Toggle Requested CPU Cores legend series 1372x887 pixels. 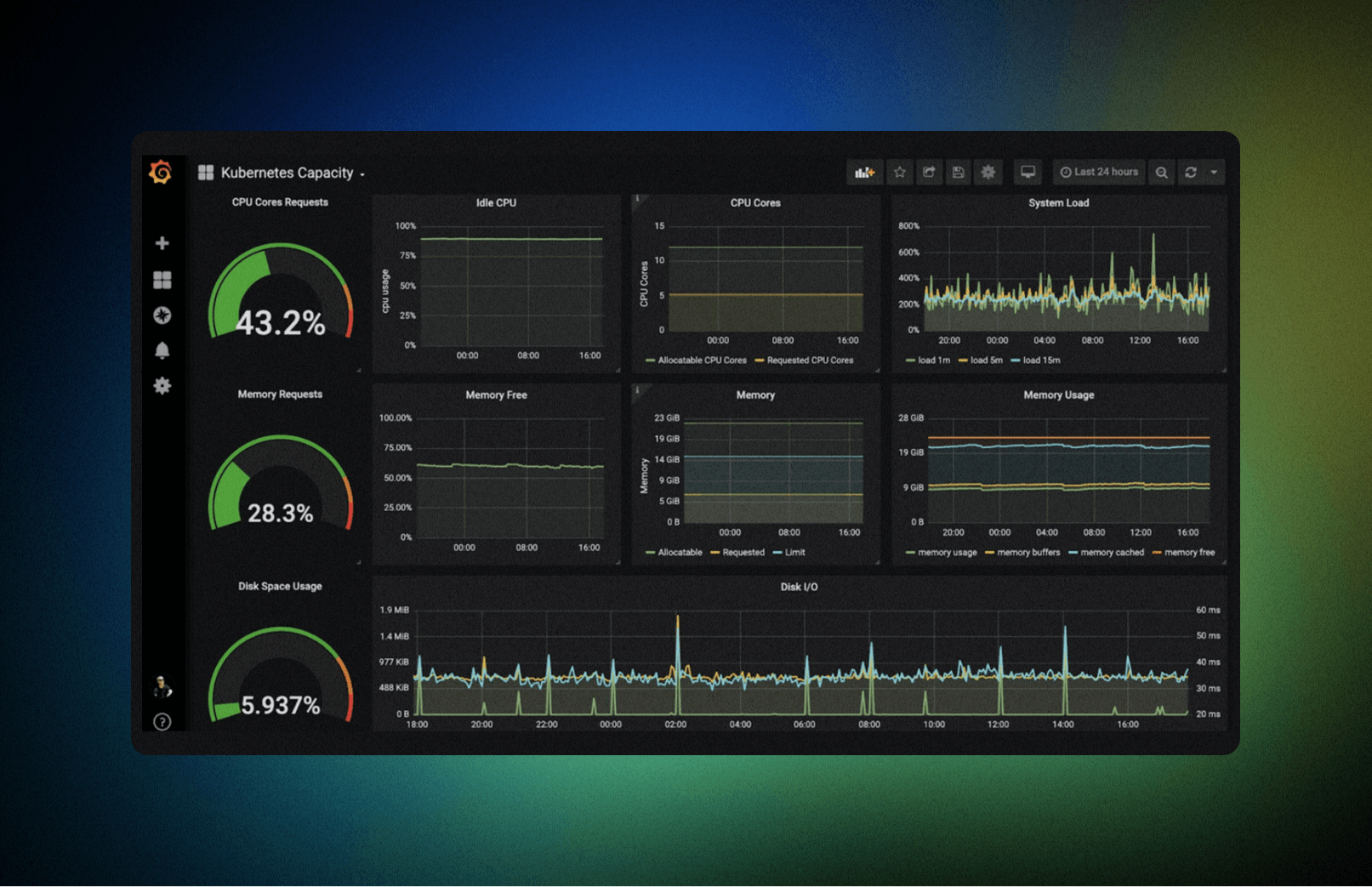tap(805, 361)
